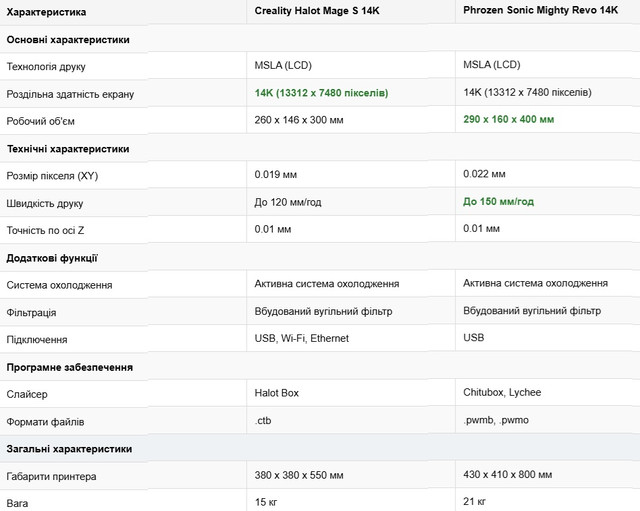Viewport: 640px width, 511px height.
Task: Click the Creality Halot Mage S 14K column header
Action: pos(317,12)
